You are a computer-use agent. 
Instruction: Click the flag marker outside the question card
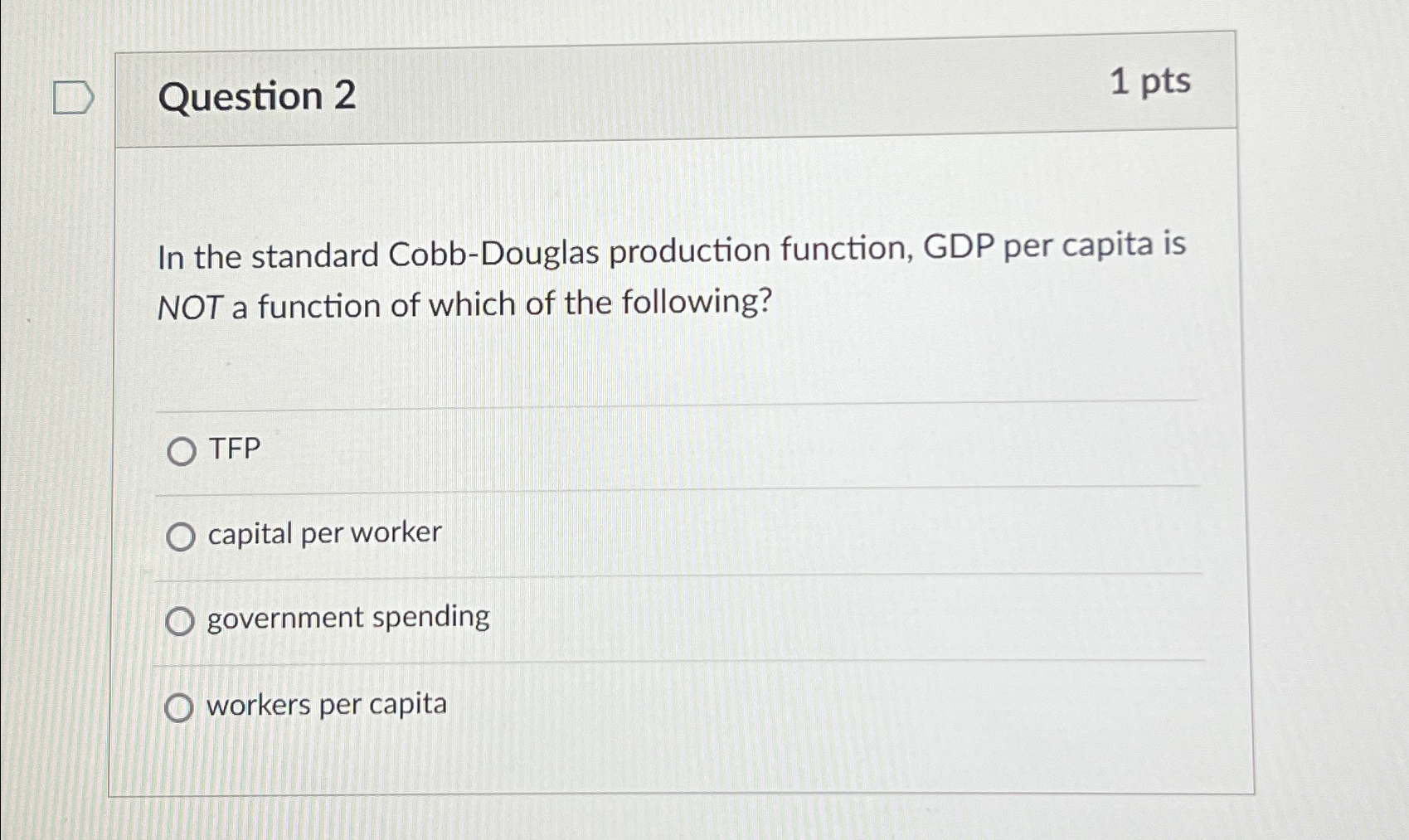pos(71,99)
